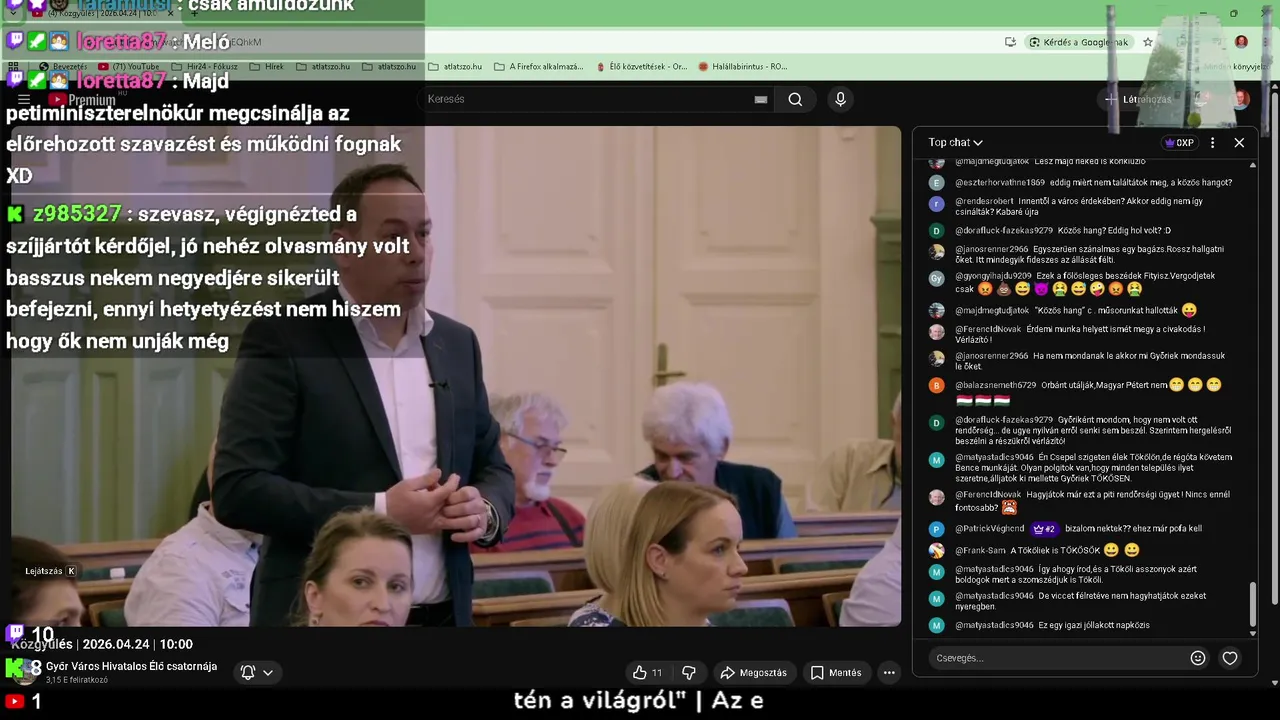
Task: Click loretta87 name on the Meló line
Action: (121, 42)
